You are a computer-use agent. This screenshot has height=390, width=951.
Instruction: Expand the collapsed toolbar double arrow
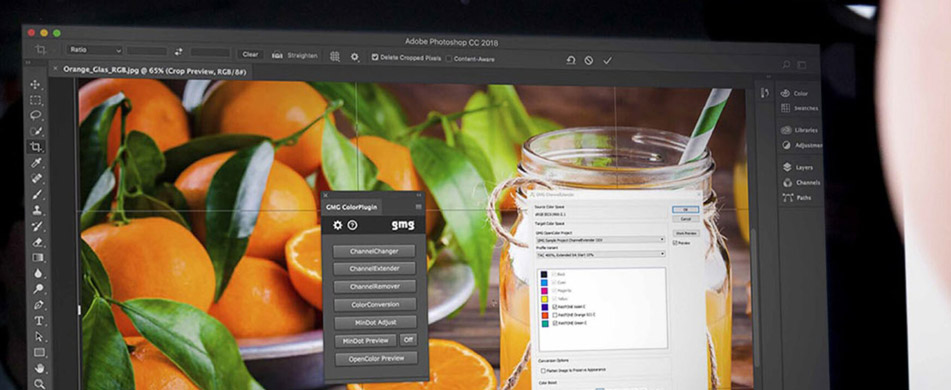pos(28,62)
